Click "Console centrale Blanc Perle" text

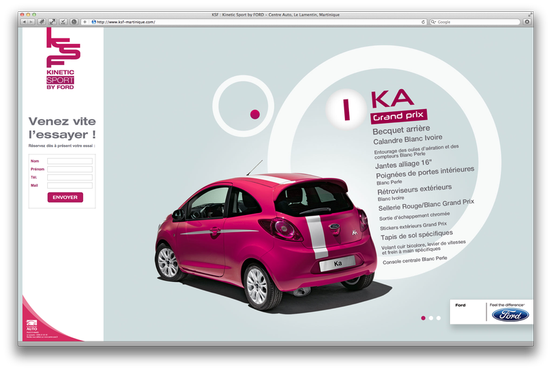[x=415, y=260]
